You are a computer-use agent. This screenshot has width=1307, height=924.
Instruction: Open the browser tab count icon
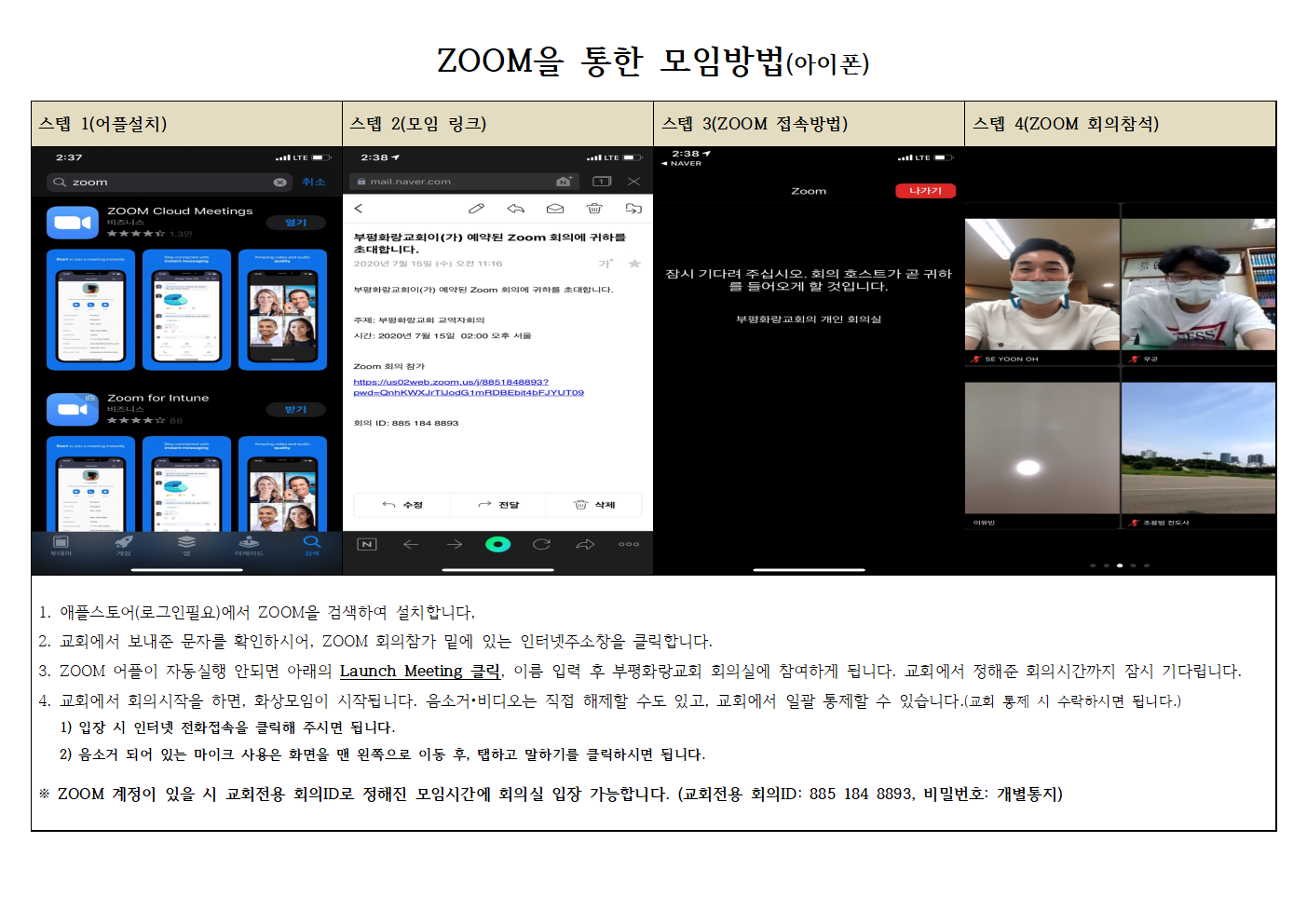(x=602, y=182)
